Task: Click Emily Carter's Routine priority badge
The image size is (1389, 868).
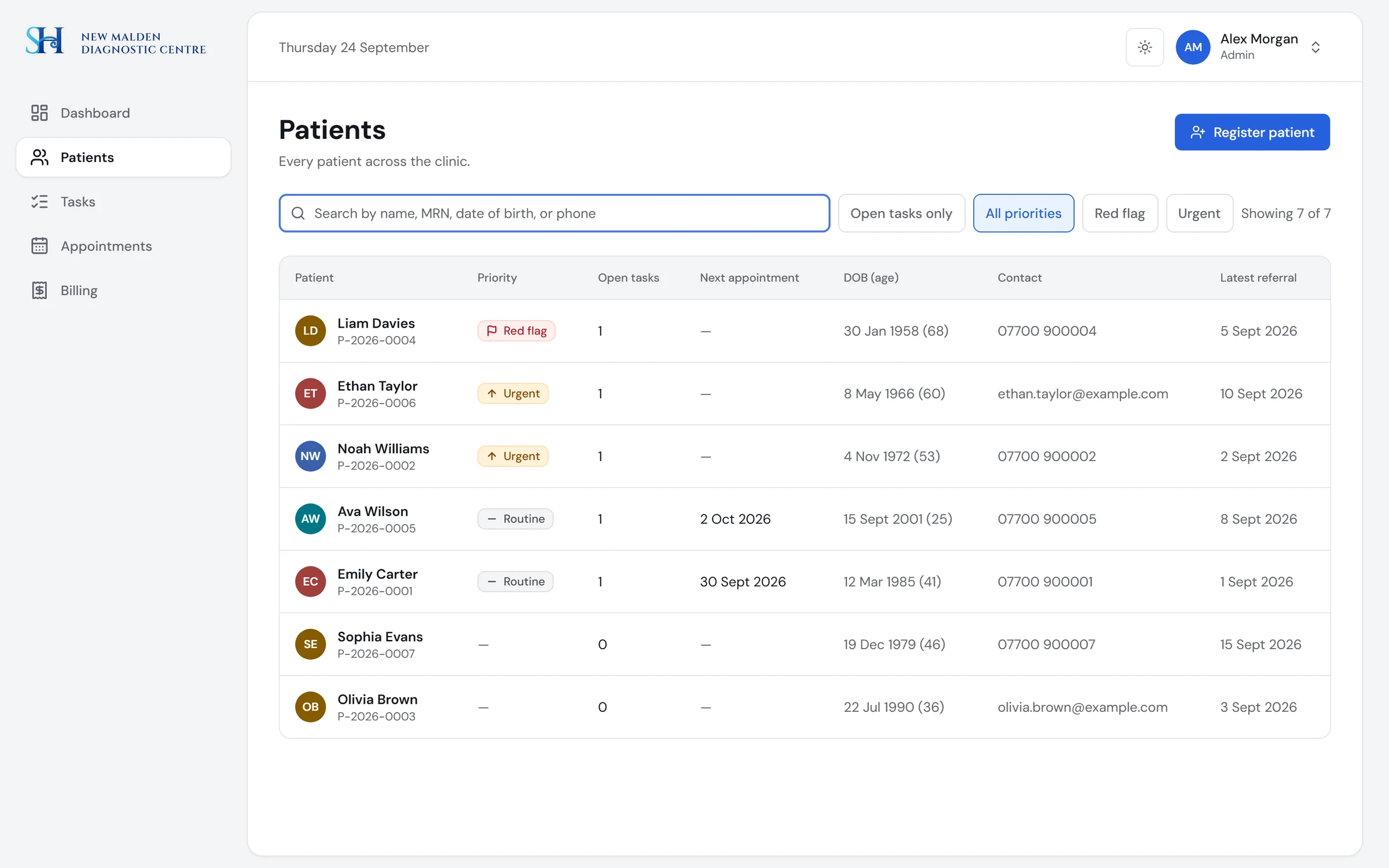Action: tap(515, 582)
